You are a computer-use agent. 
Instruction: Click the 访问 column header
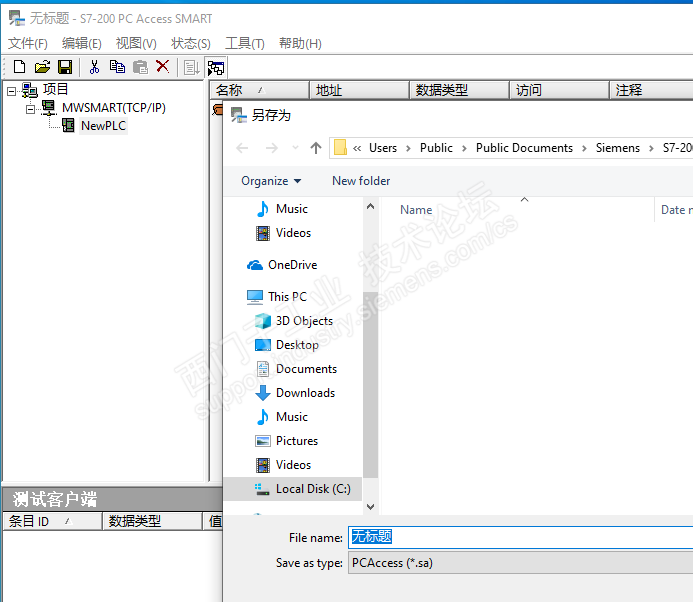[559, 90]
